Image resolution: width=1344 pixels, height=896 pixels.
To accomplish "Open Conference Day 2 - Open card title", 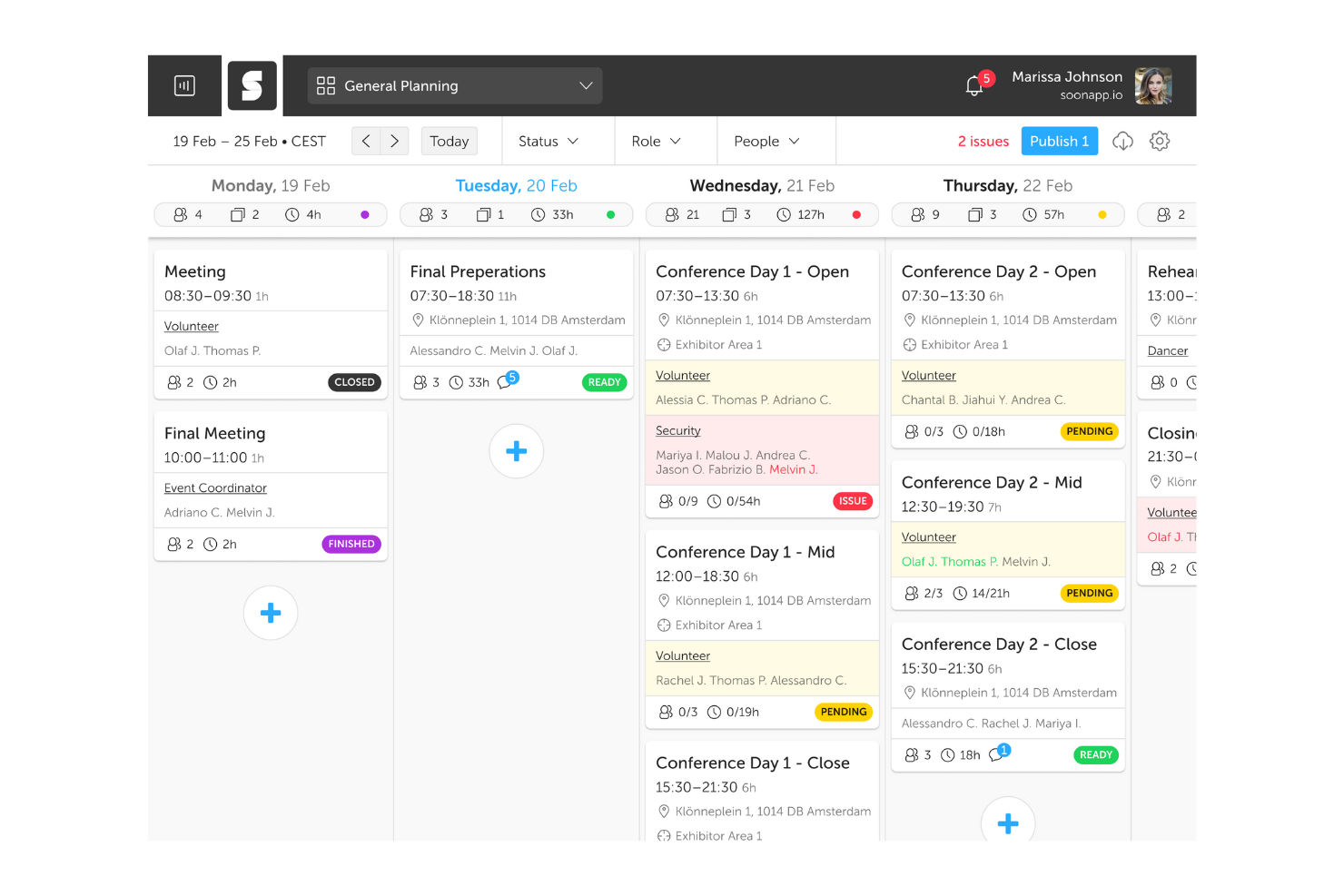I will [999, 271].
